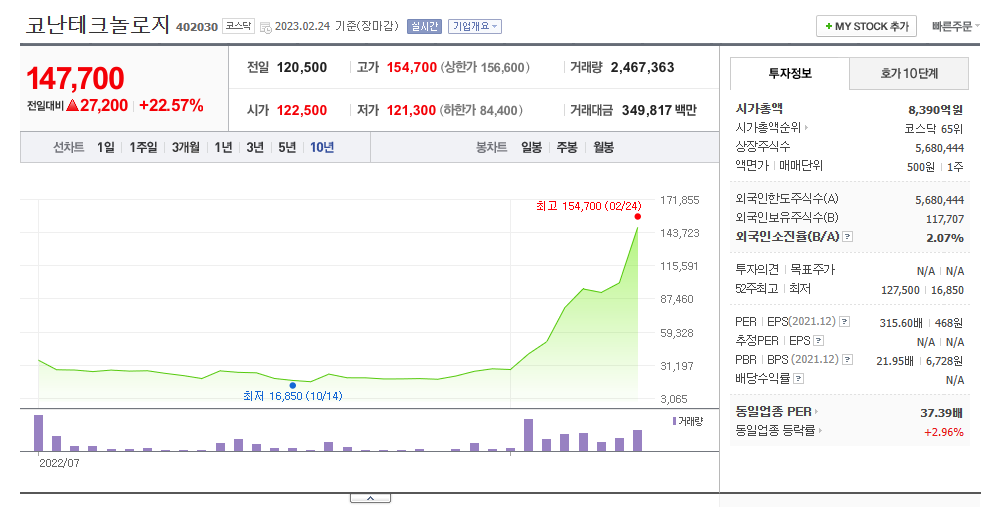
Task: Open the 기업개요 dropdown
Action: click(474, 26)
